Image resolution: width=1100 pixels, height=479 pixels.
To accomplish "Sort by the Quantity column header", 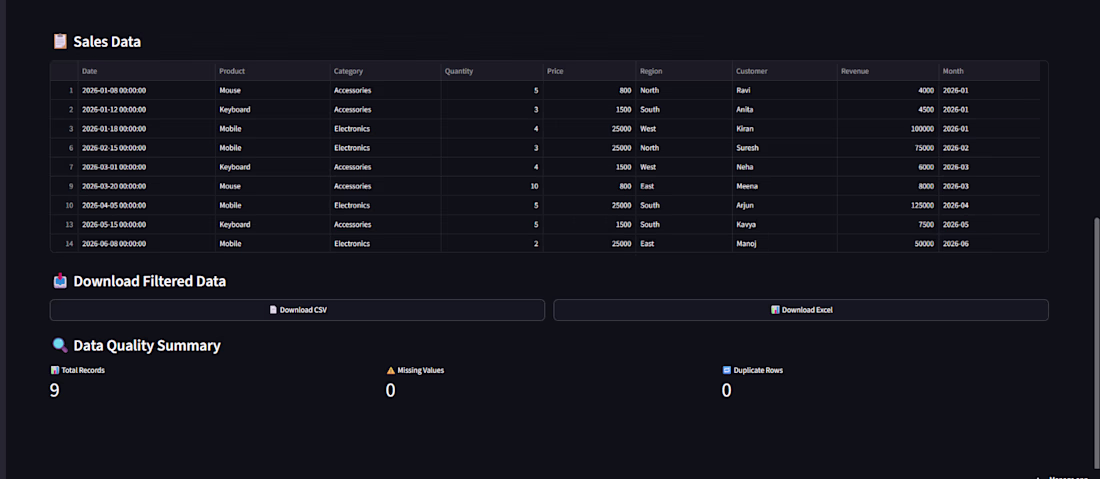I will pyautogui.click(x=492, y=71).
